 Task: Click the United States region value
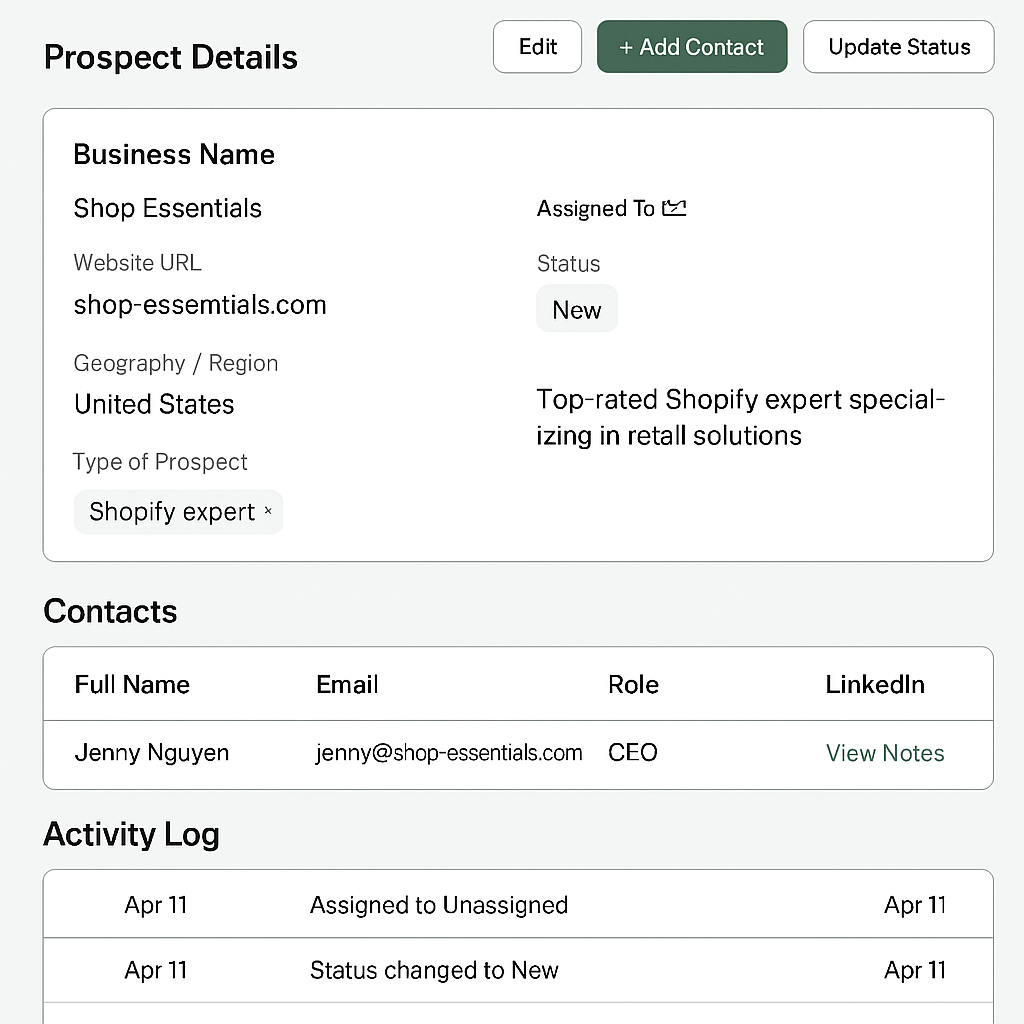coord(154,404)
